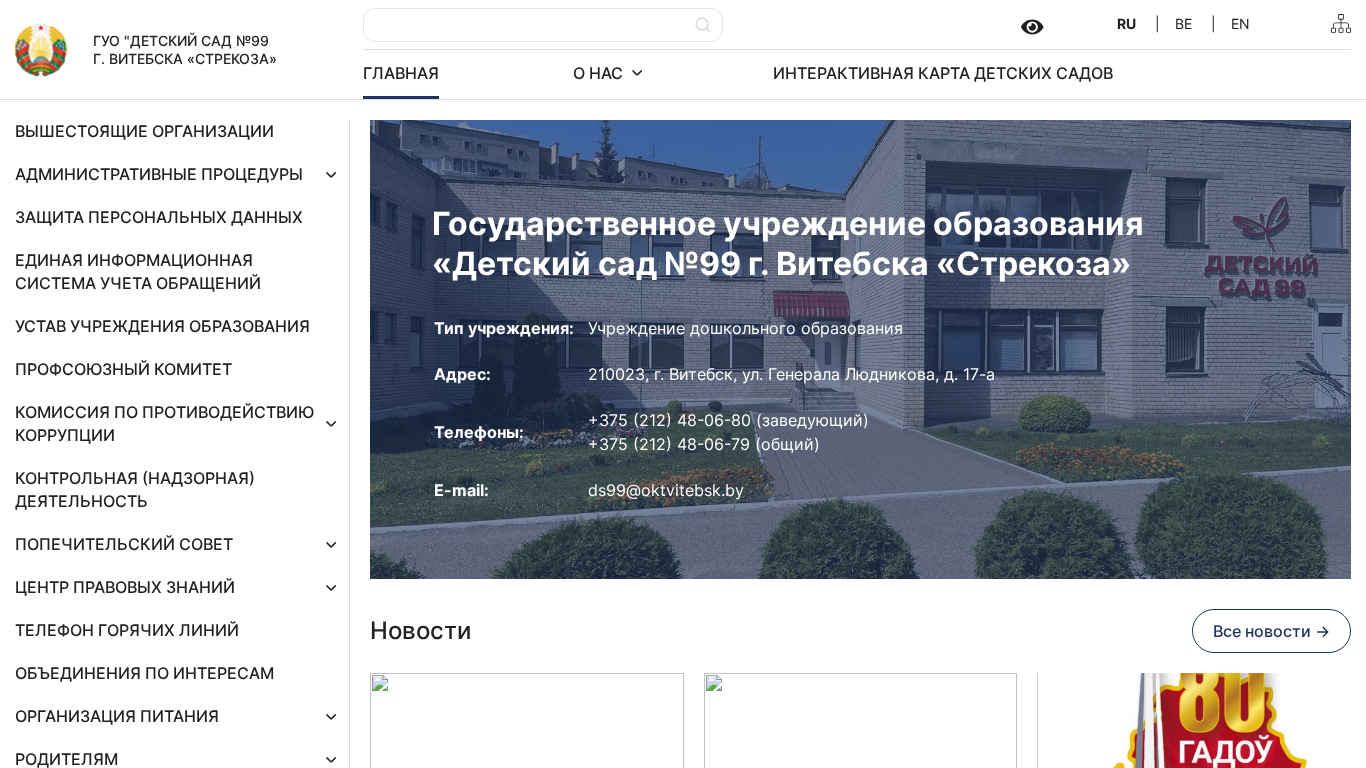Open the ГЛАВНАЯ tab
The height and width of the screenshot is (768, 1366).
click(401, 73)
